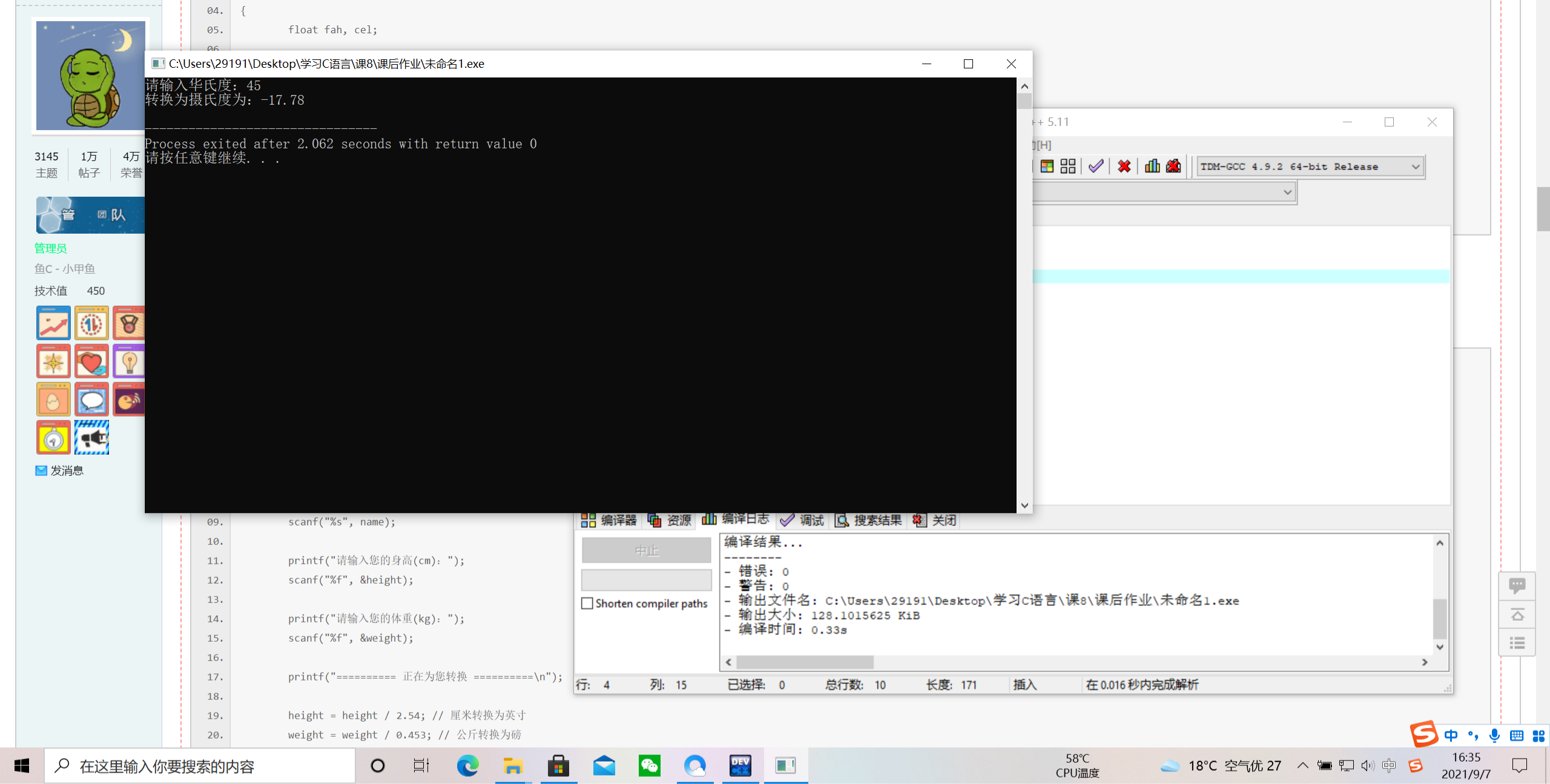Click the megaphone medal icon
Screen dimensions: 1550x784
click(x=91, y=438)
